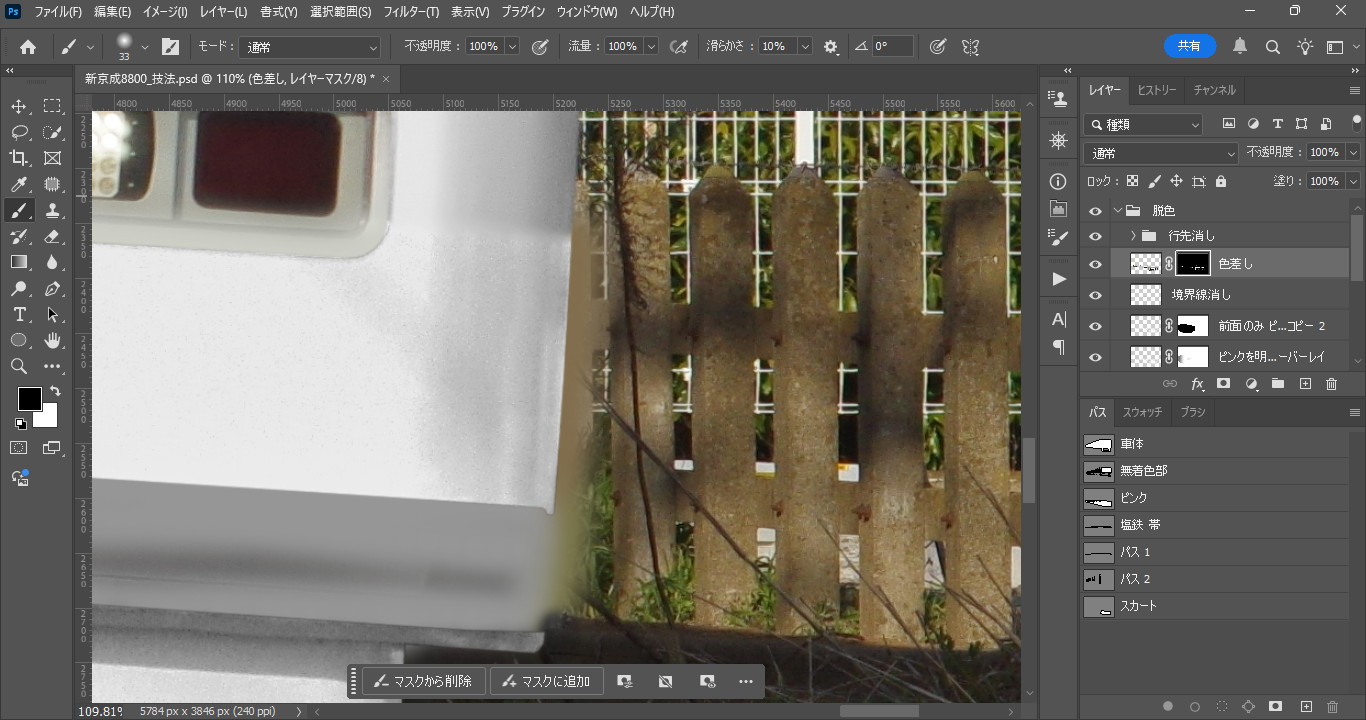
Task: Expand the 行先消し layer group
Action: tap(1133, 236)
